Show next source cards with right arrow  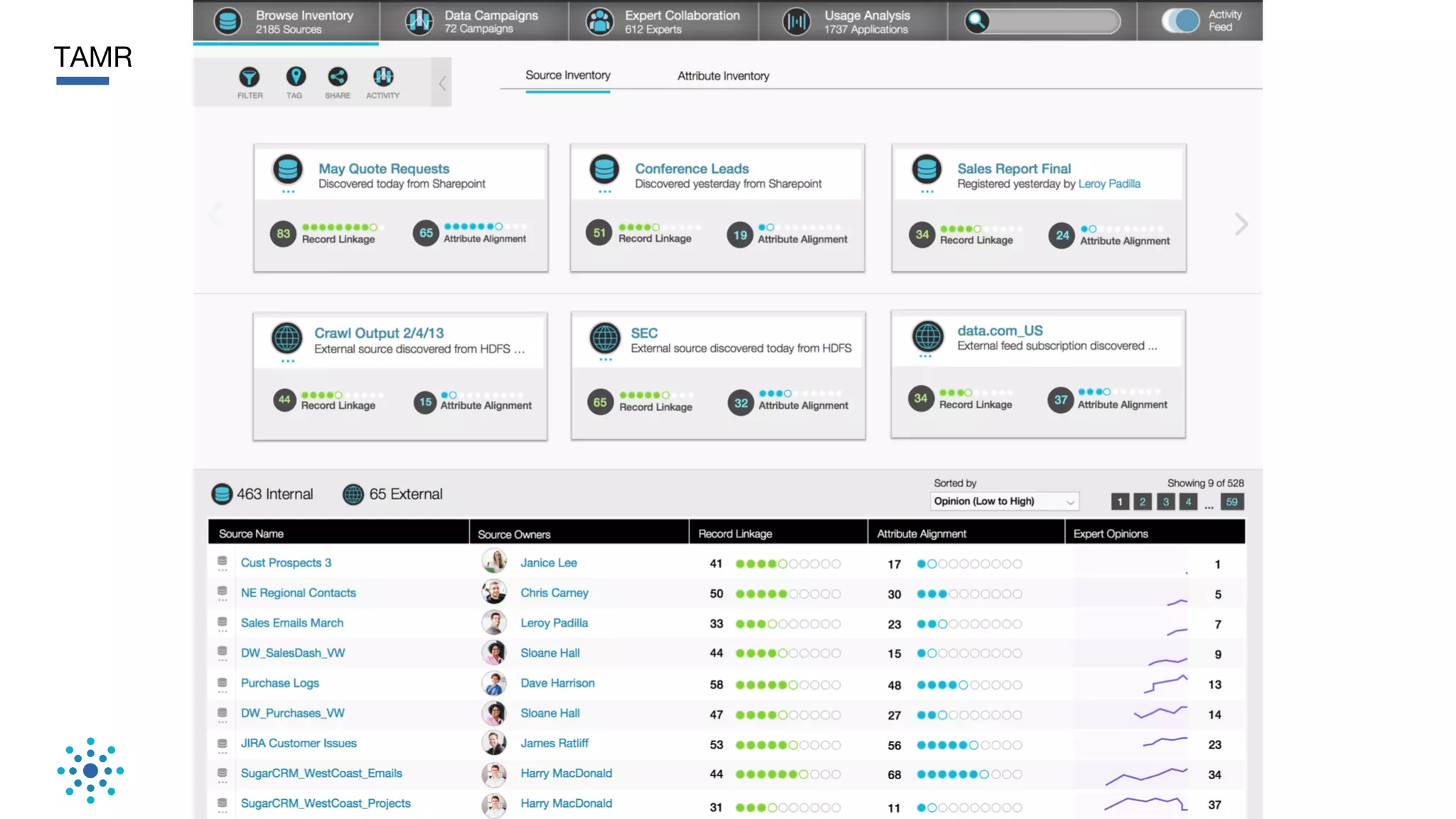(1241, 224)
